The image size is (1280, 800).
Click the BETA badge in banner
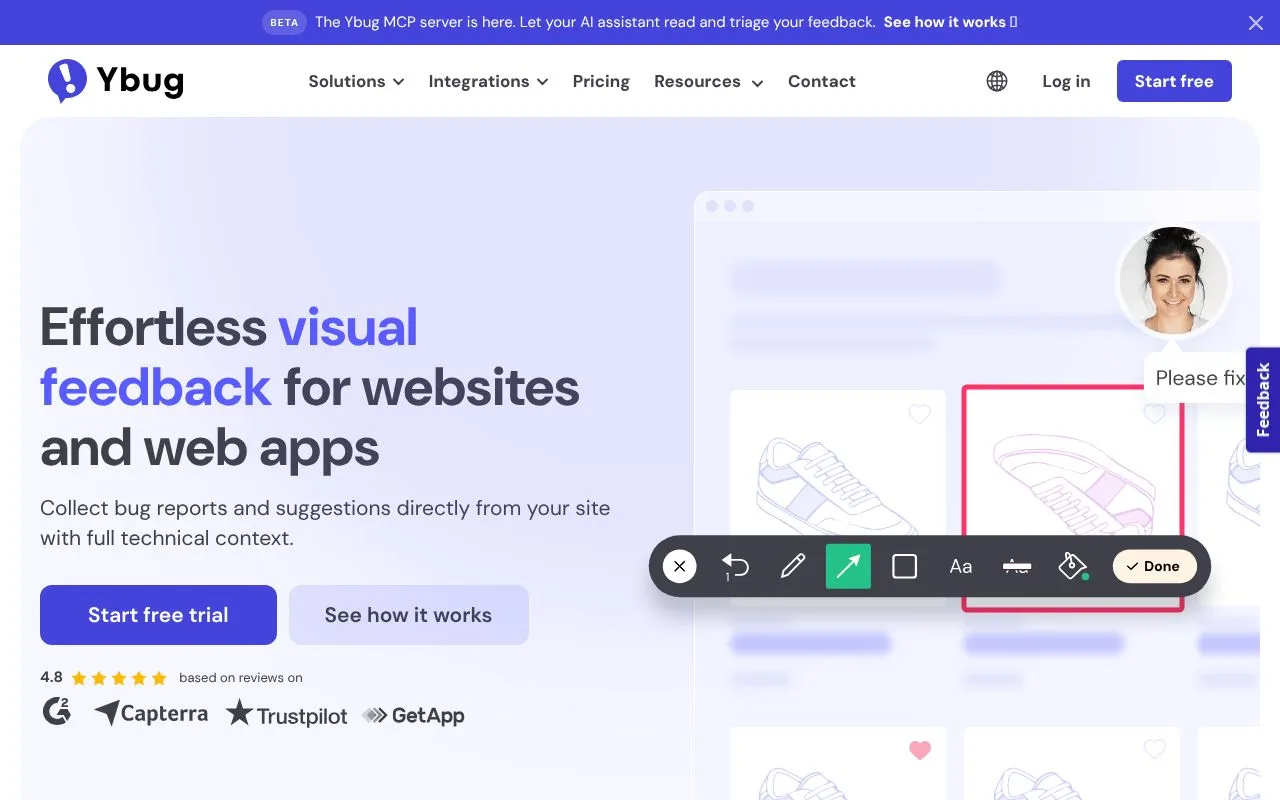(284, 22)
